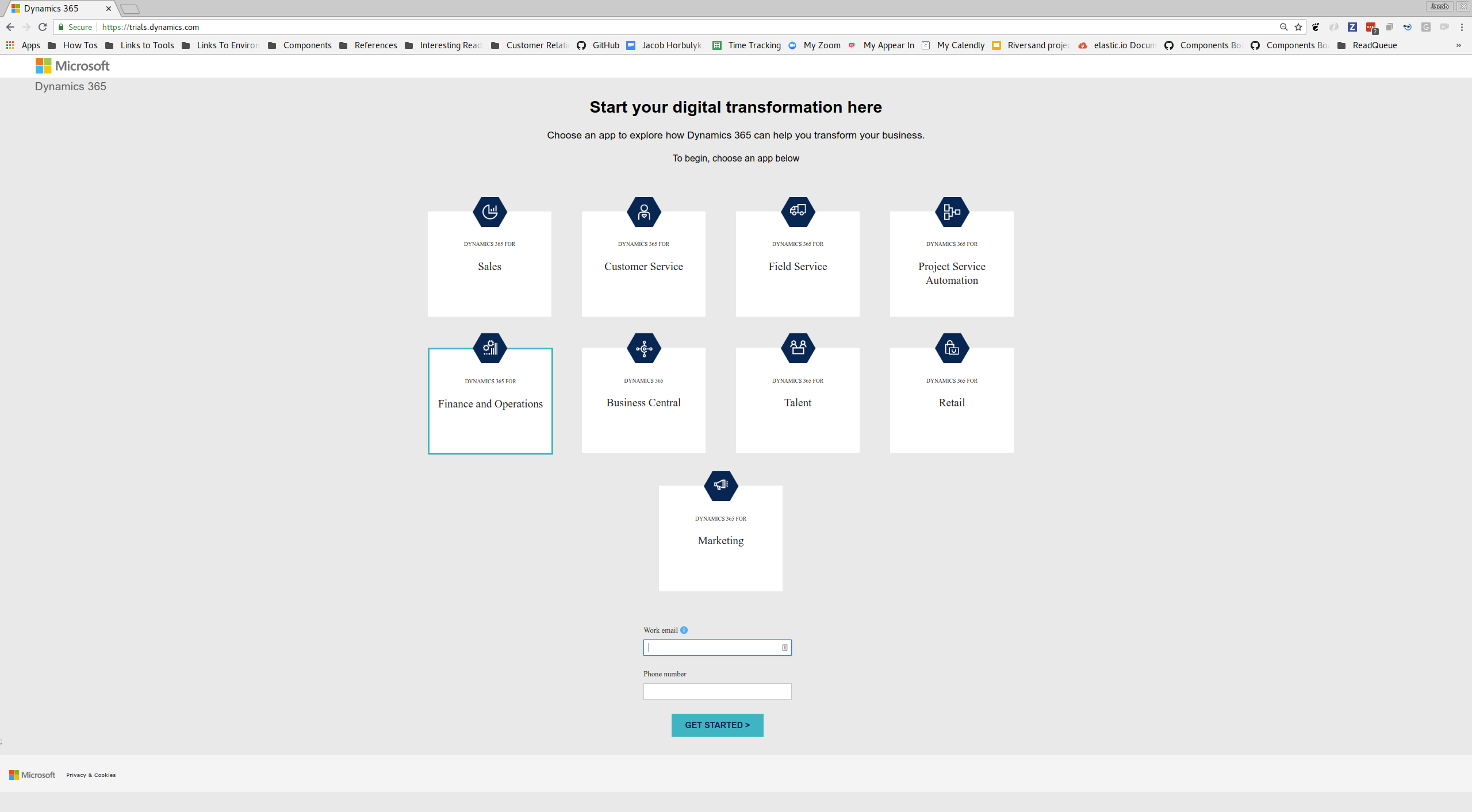Click the footer Microsoft logo
Viewport: 1472px width, 812px height.
click(32, 775)
